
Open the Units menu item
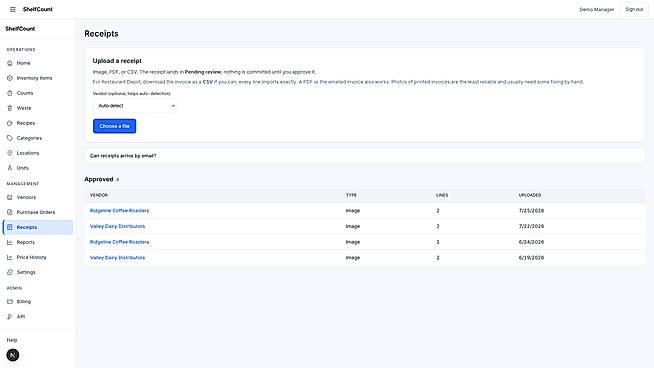[38, 168]
